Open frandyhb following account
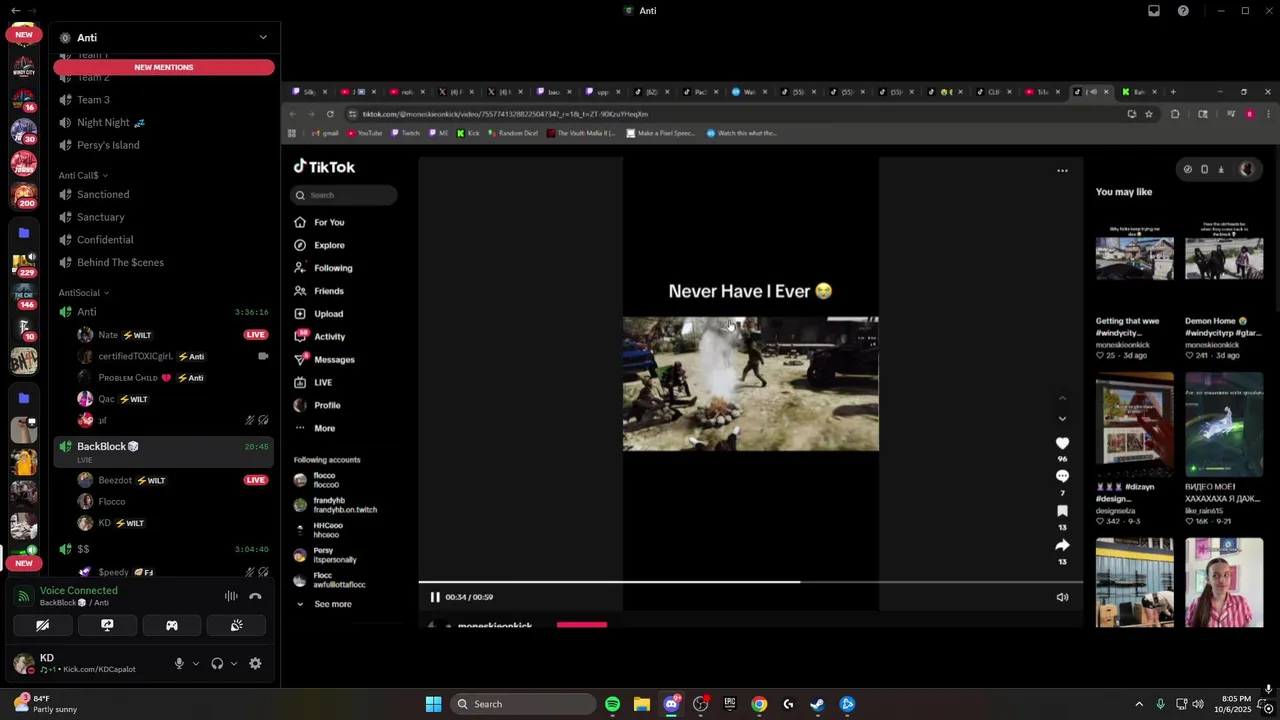Screen dimensions: 1280x720 (x=336, y=505)
